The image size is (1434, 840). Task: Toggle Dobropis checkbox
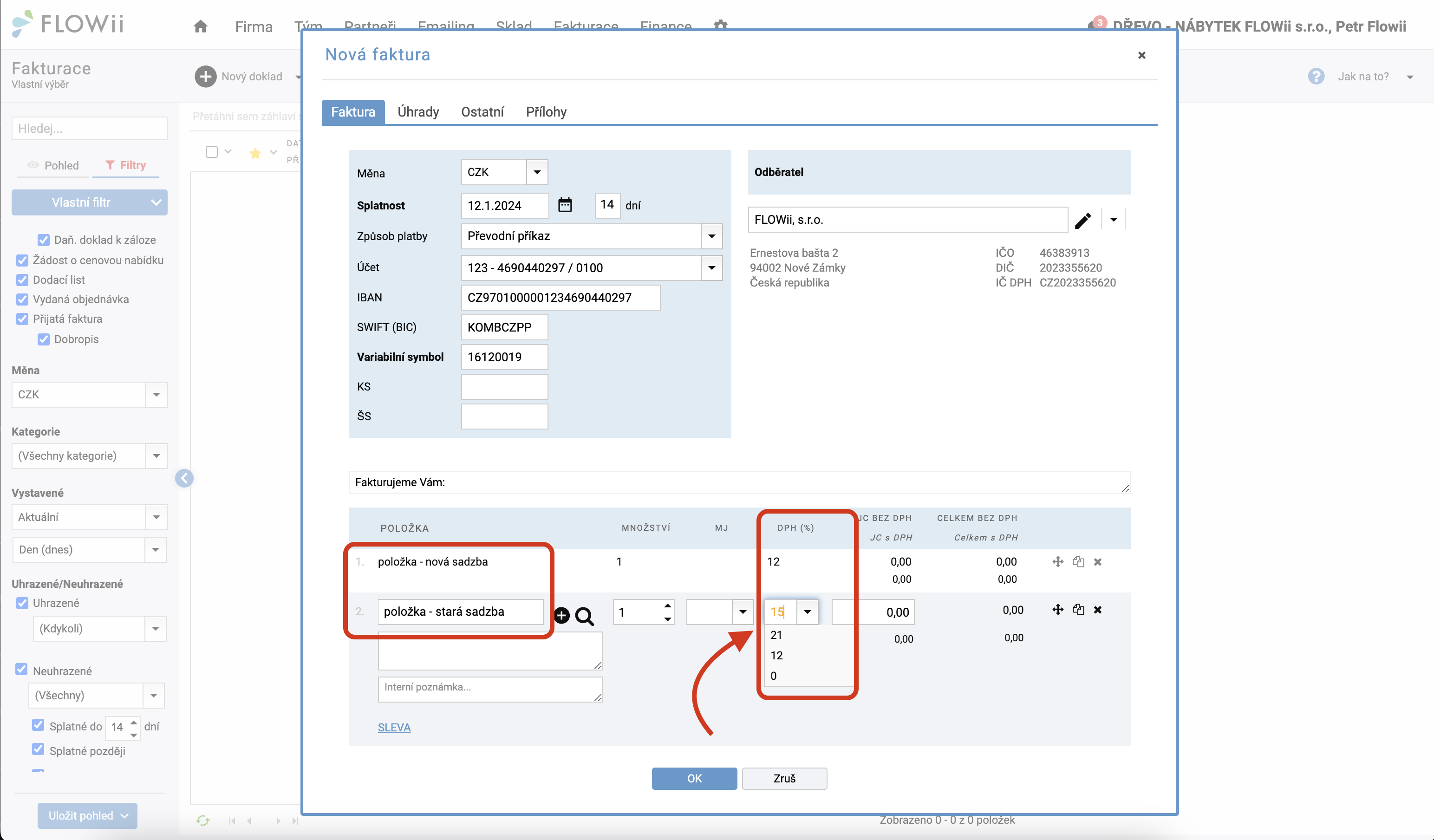point(43,339)
